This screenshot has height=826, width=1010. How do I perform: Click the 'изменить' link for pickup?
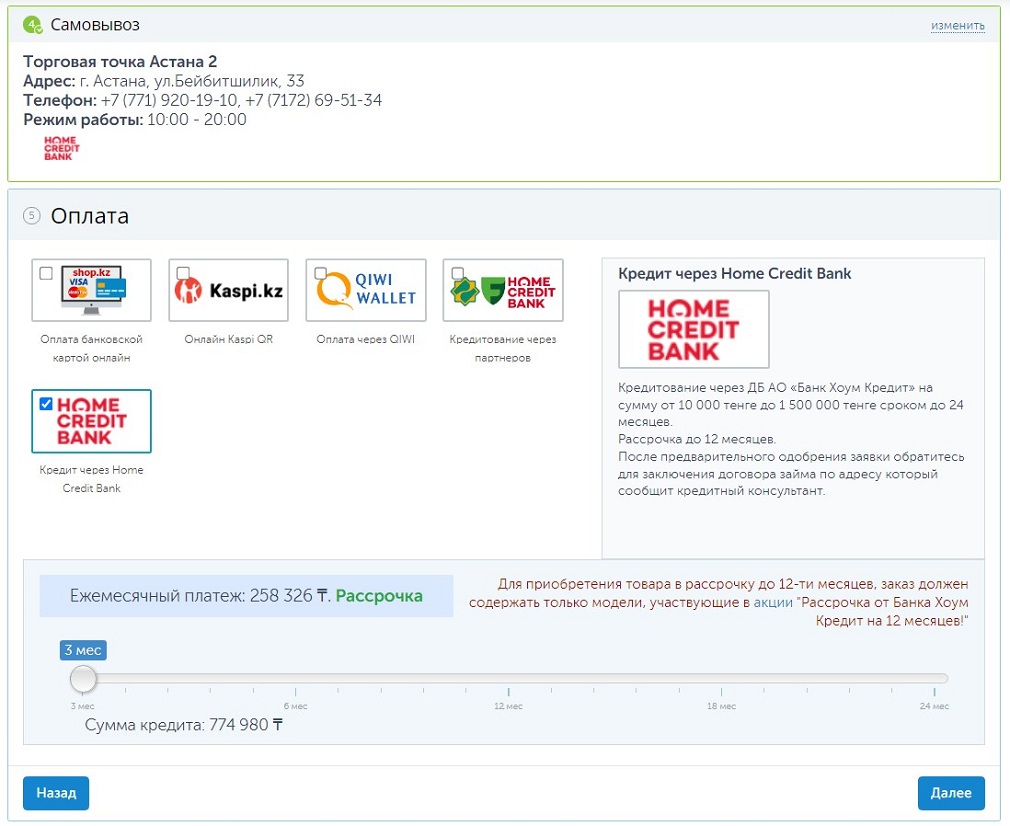(x=957, y=25)
